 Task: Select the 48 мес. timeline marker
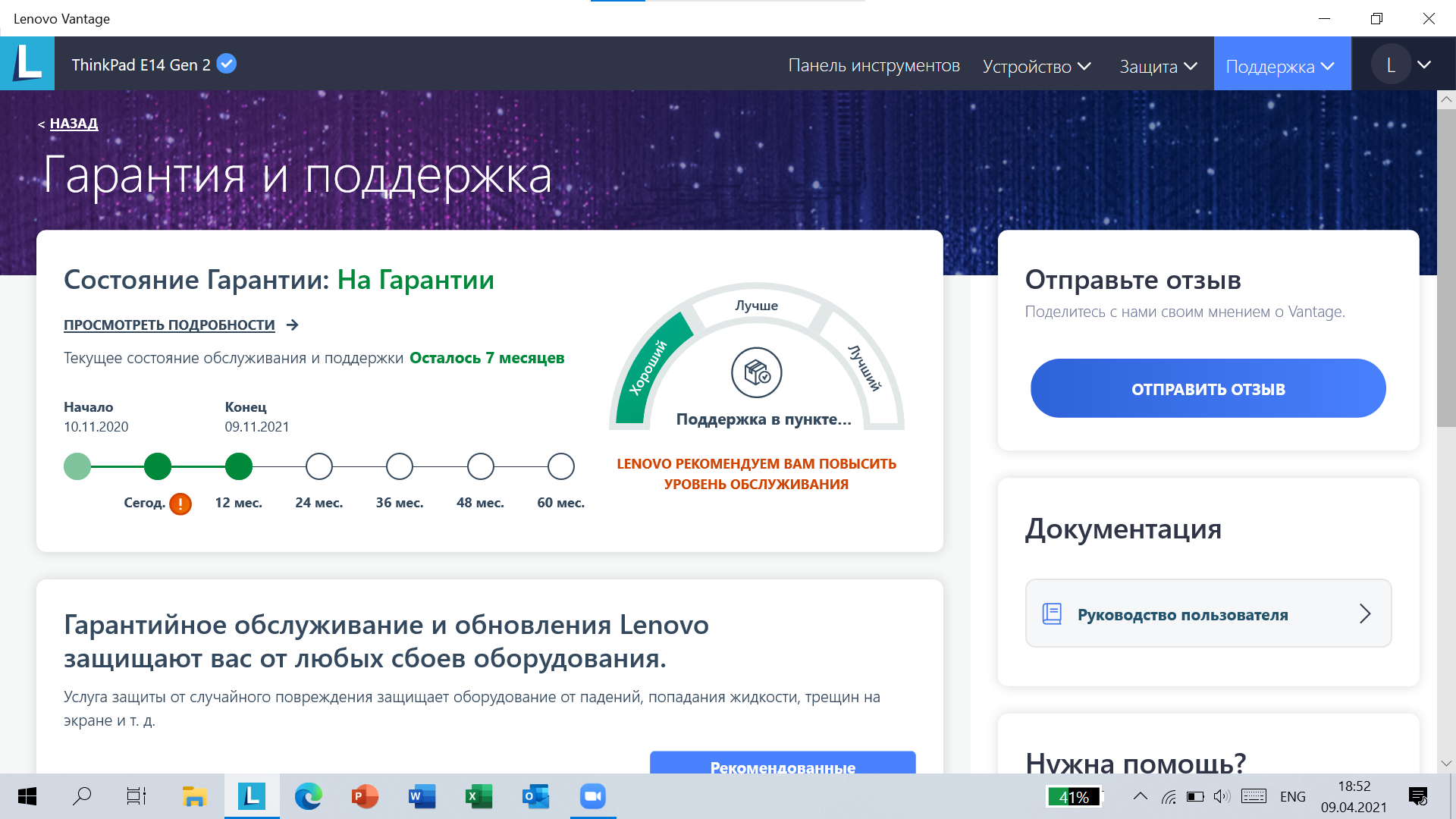pyautogui.click(x=481, y=466)
